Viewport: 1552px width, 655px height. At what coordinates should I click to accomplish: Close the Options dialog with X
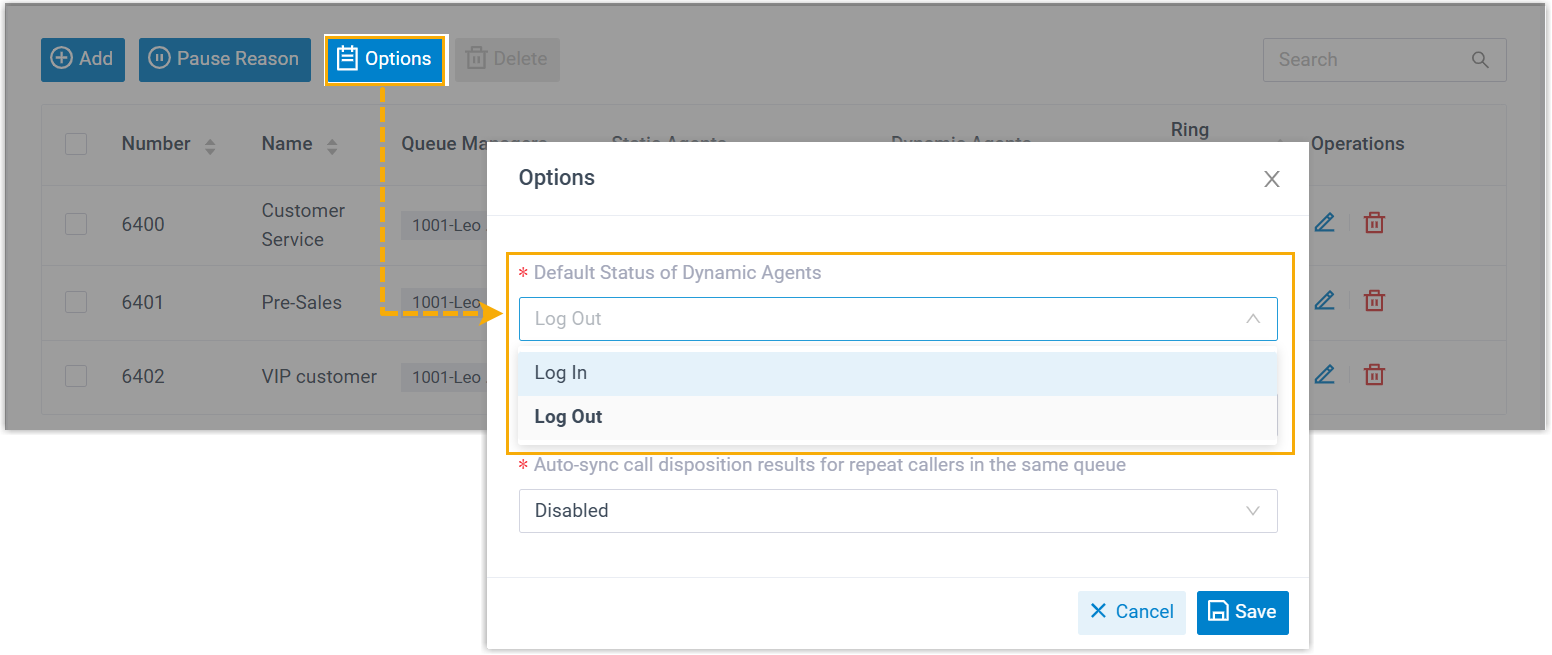1271,179
